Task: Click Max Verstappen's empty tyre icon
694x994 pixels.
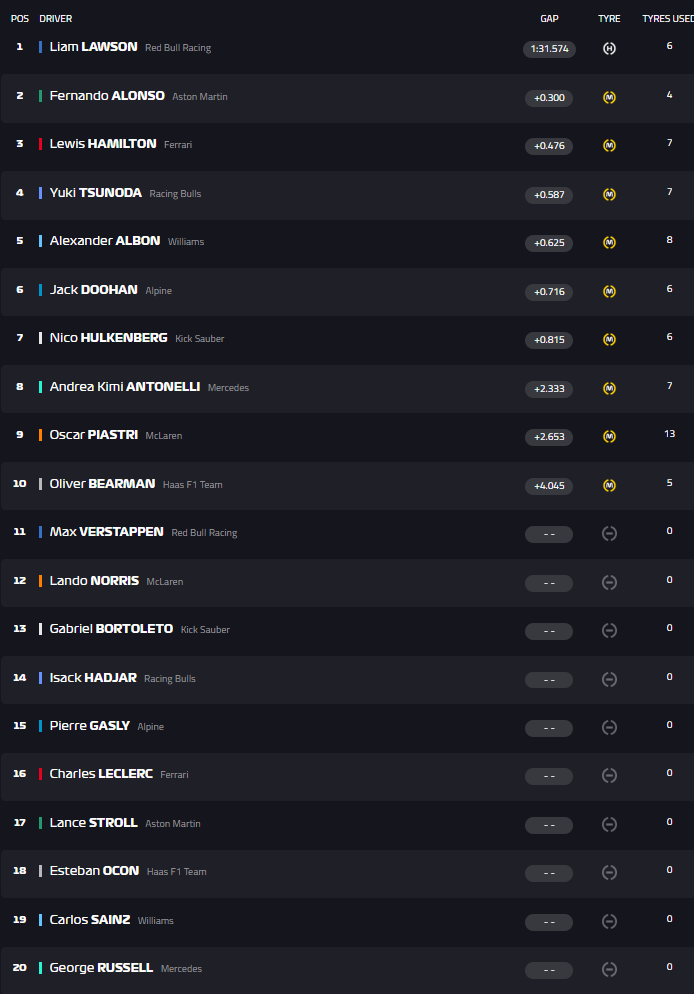Action: (x=609, y=533)
